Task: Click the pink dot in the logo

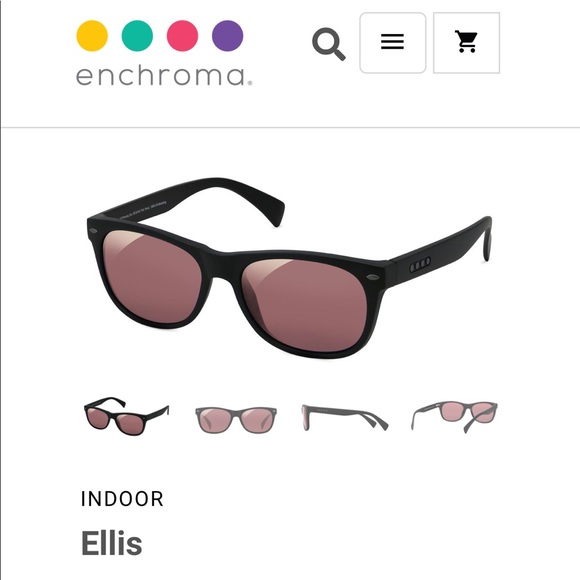Action: click(x=182, y=36)
